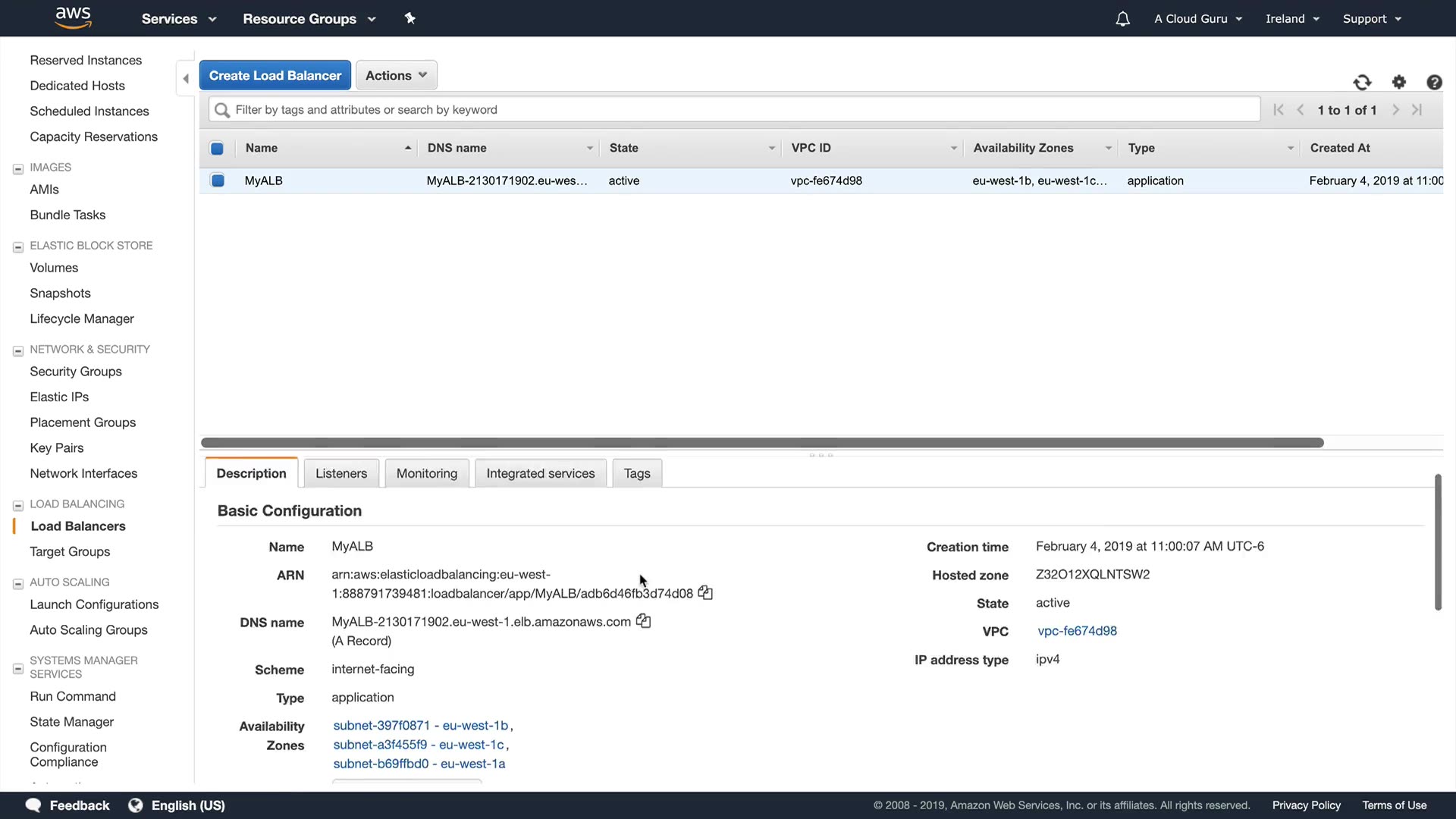The image size is (1456, 819).
Task: Click the help question mark icon
Action: click(1434, 83)
